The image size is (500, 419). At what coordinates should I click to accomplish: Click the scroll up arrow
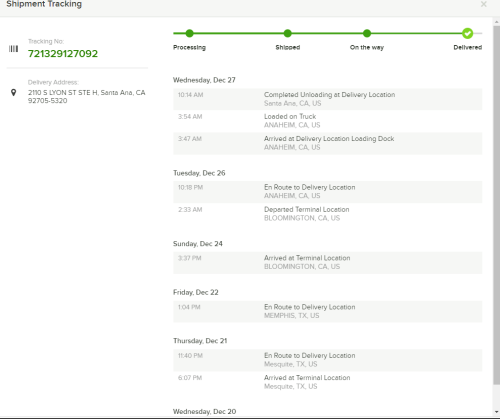[497, 22]
